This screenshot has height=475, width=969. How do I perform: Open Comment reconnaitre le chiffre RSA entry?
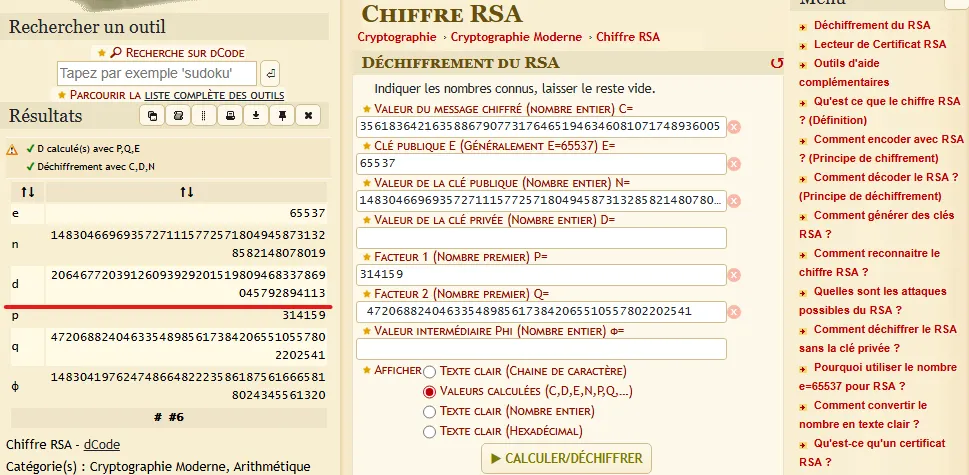(869, 263)
